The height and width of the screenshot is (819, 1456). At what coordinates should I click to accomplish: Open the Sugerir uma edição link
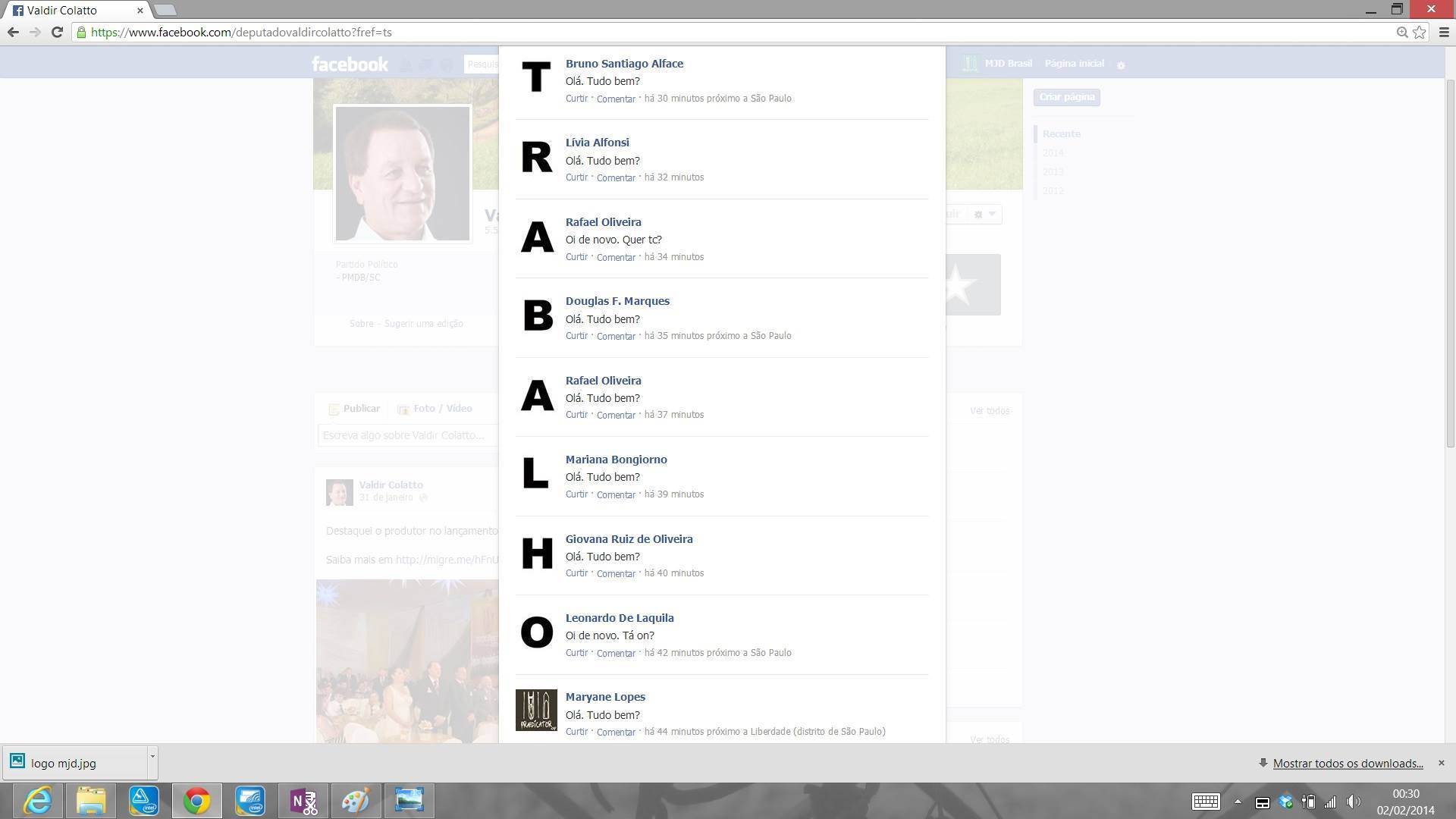(x=423, y=324)
